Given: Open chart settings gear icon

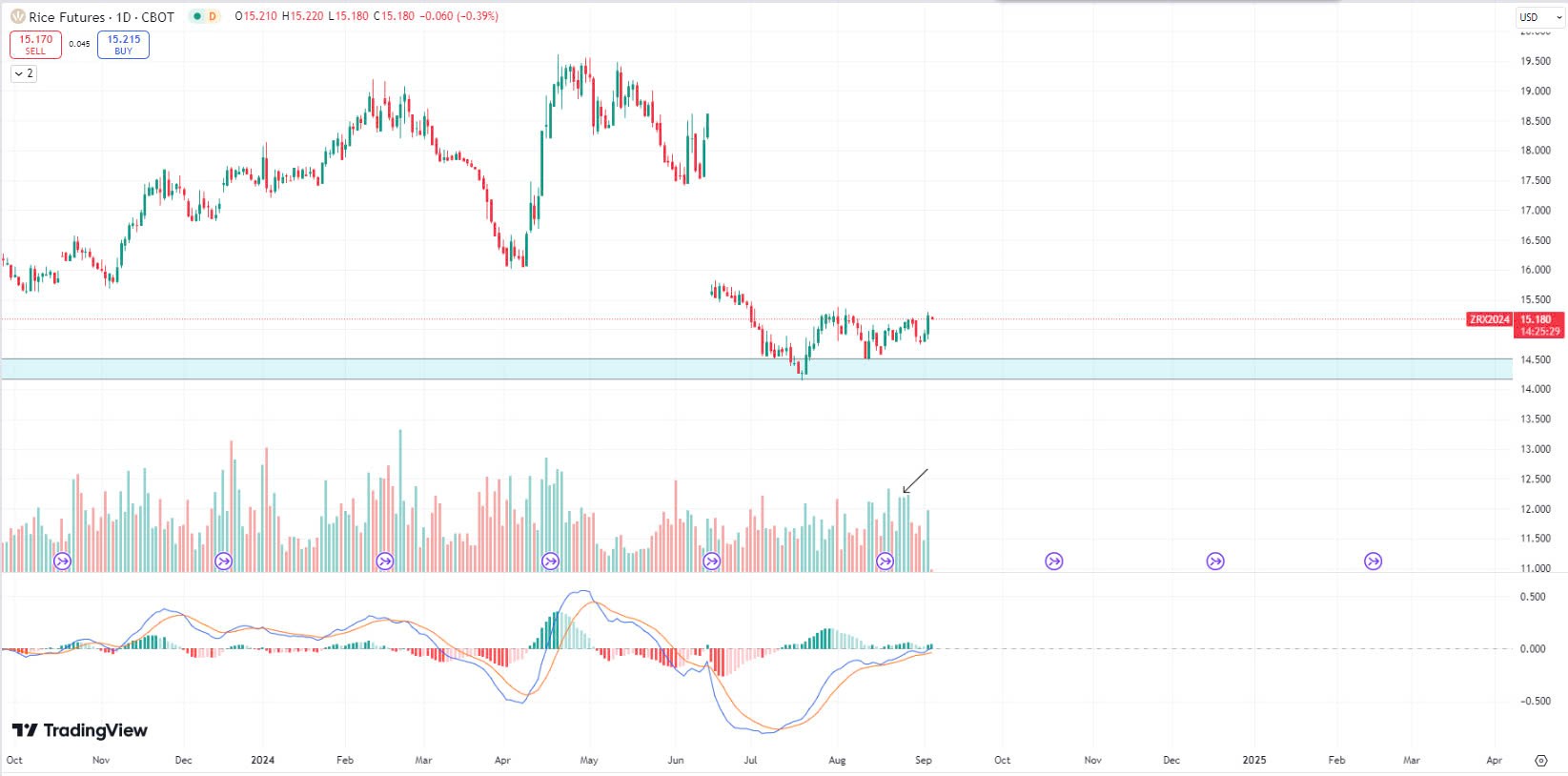Looking at the screenshot, I should (1541, 760).
